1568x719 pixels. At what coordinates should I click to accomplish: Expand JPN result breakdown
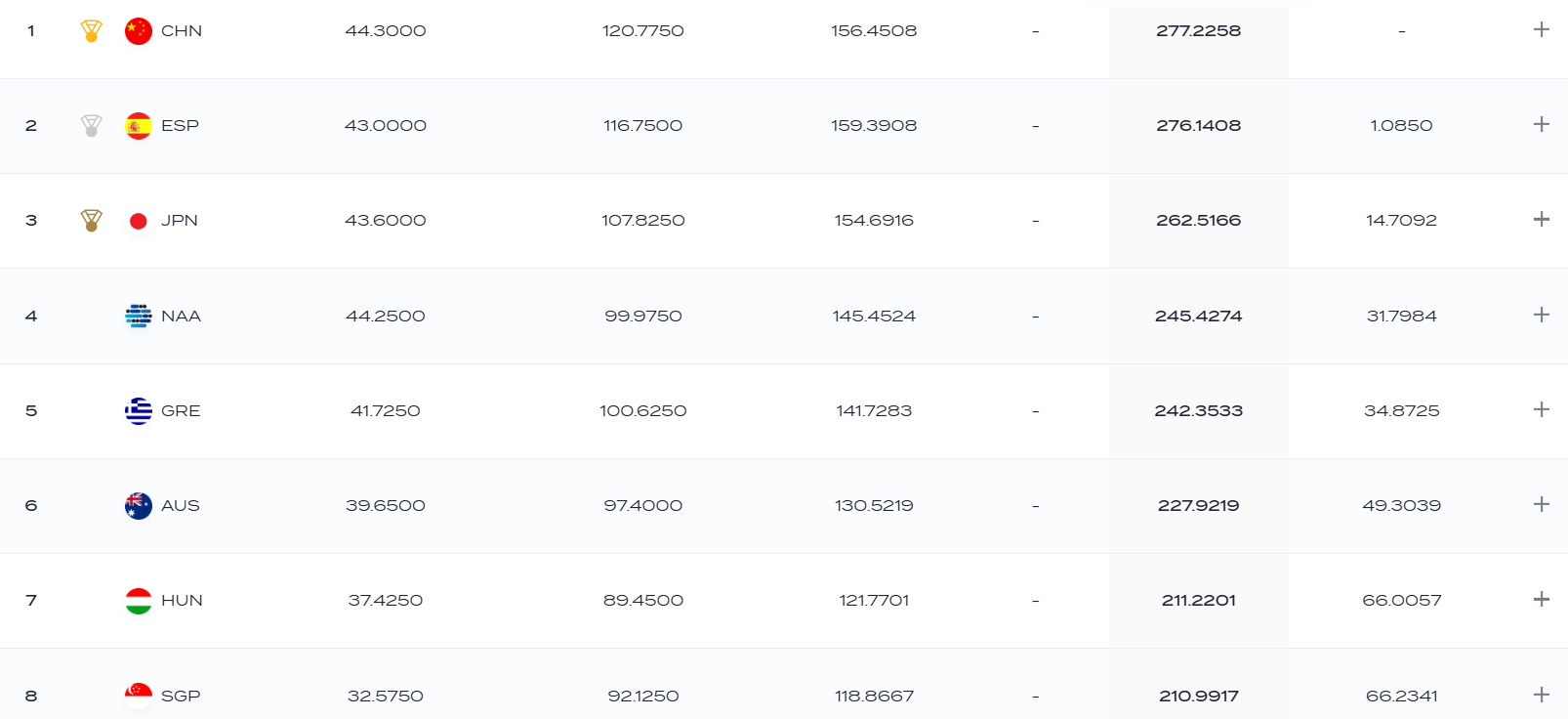pos(1542,219)
